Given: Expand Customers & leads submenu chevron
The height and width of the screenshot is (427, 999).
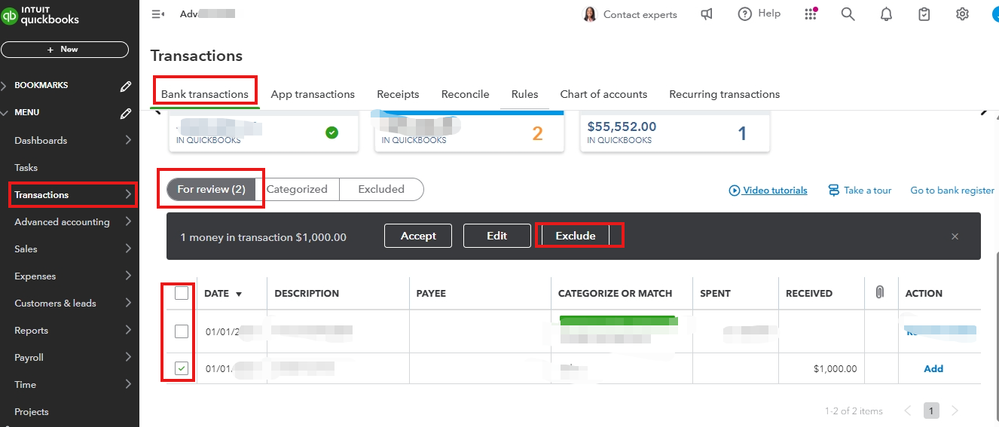Looking at the screenshot, I should (x=128, y=303).
